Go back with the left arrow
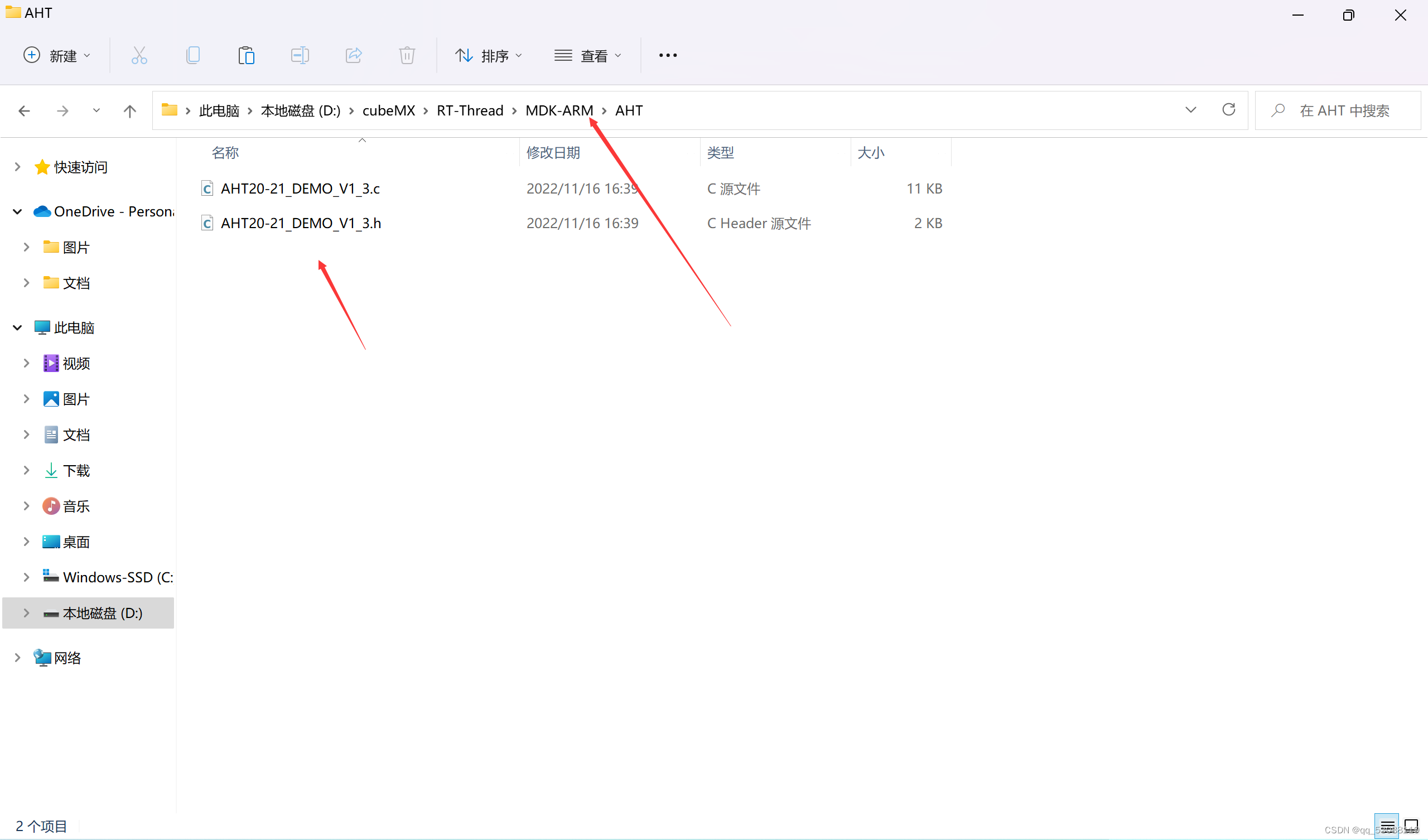Image resolution: width=1428 pixels, height=840 pixels. 25,111
